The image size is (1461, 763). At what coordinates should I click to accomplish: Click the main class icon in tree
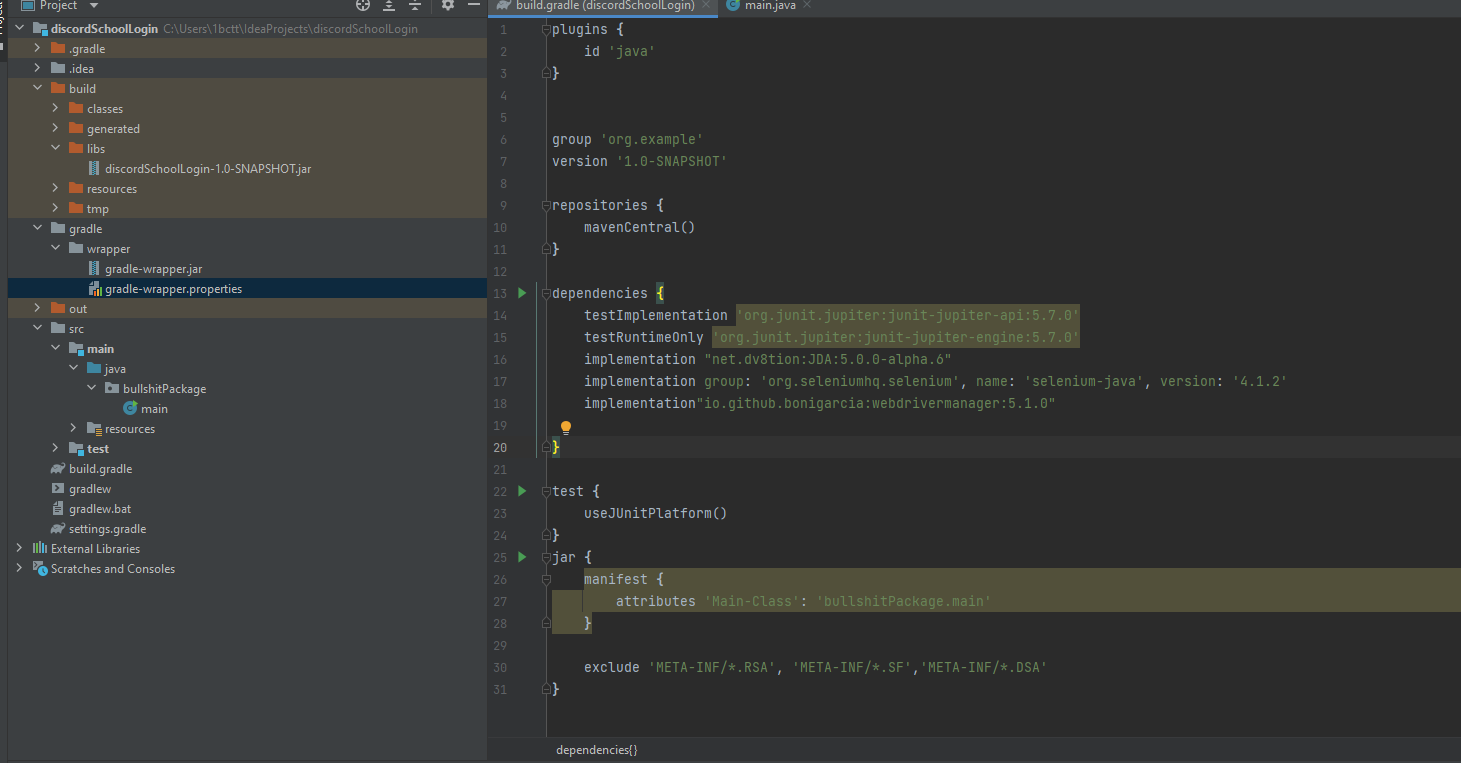coord(130,409)
